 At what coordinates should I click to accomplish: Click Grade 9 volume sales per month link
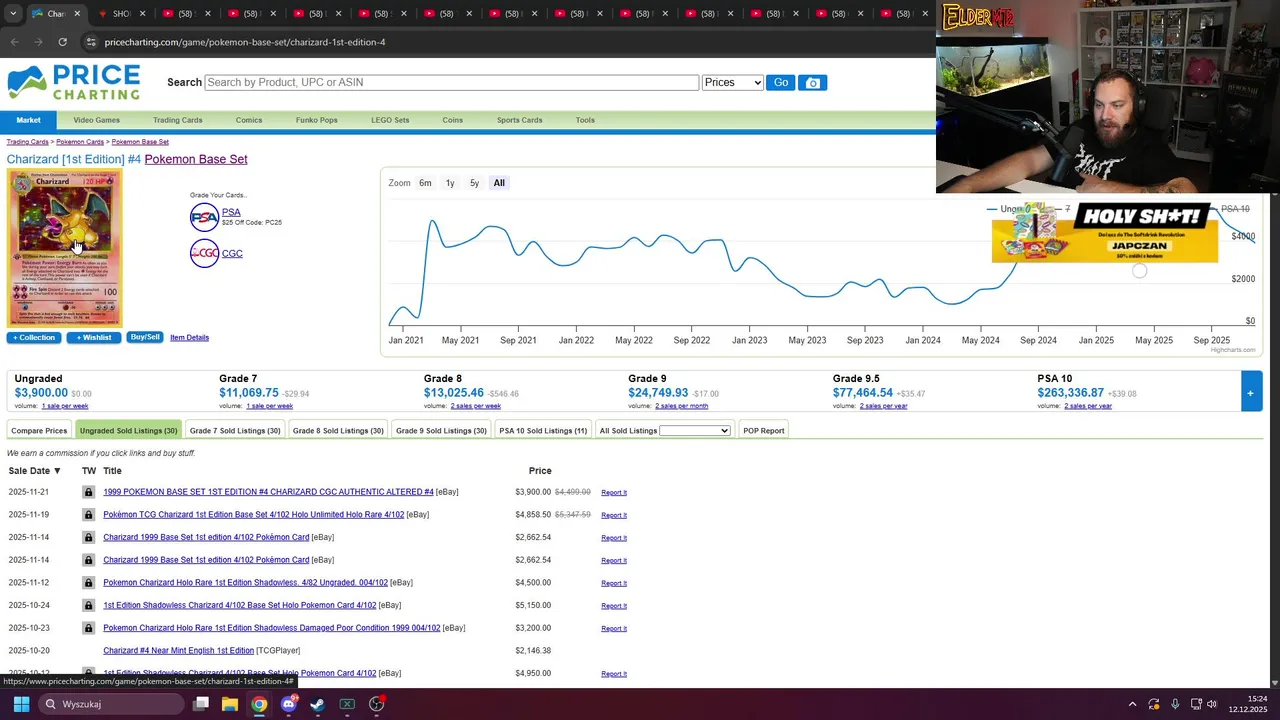[x=681, y=406]
